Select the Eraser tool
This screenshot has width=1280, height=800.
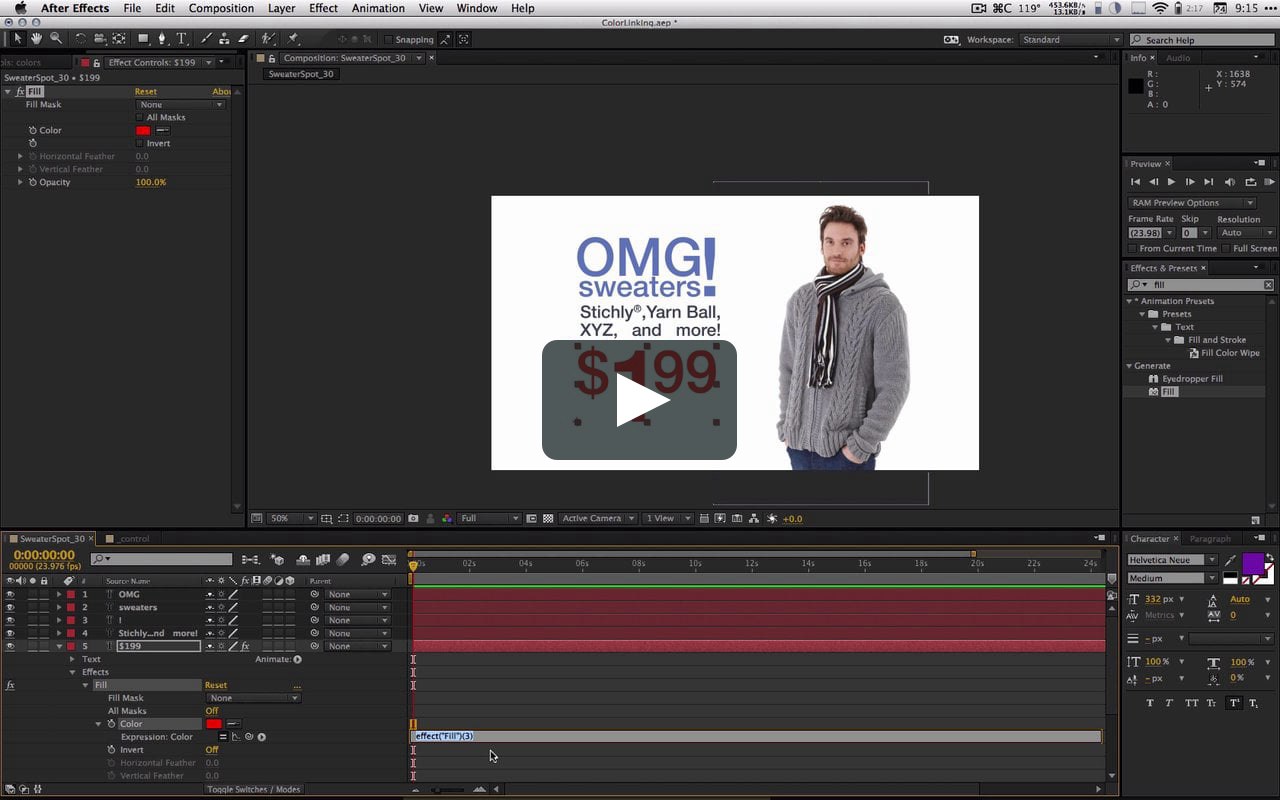[243, 39]
